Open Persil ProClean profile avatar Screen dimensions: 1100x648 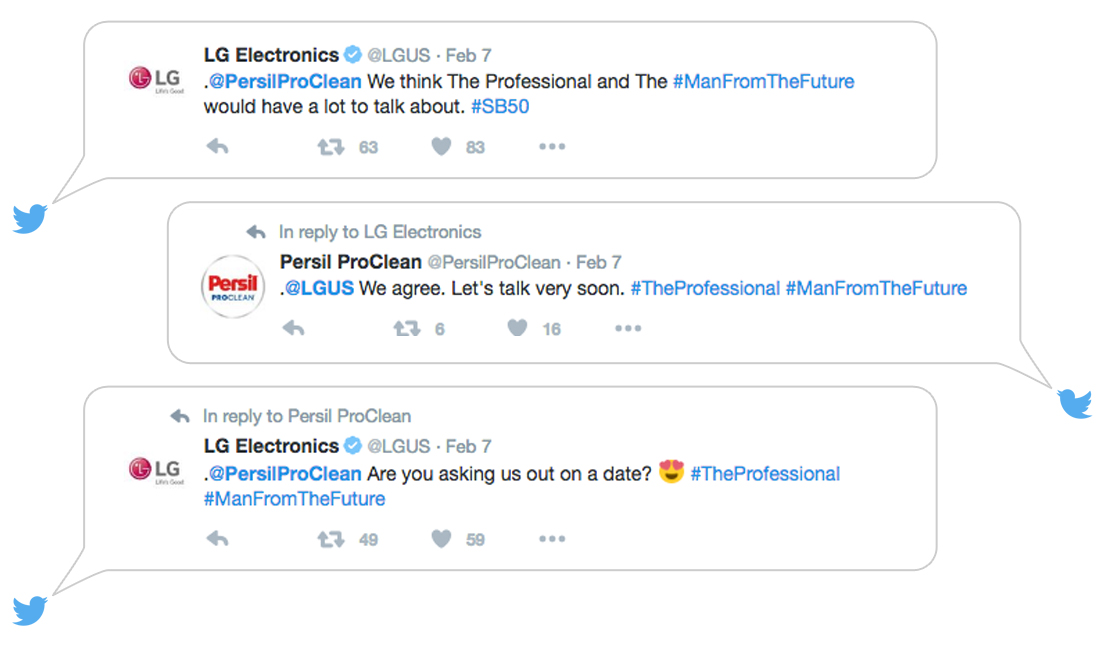coord(233,287)
